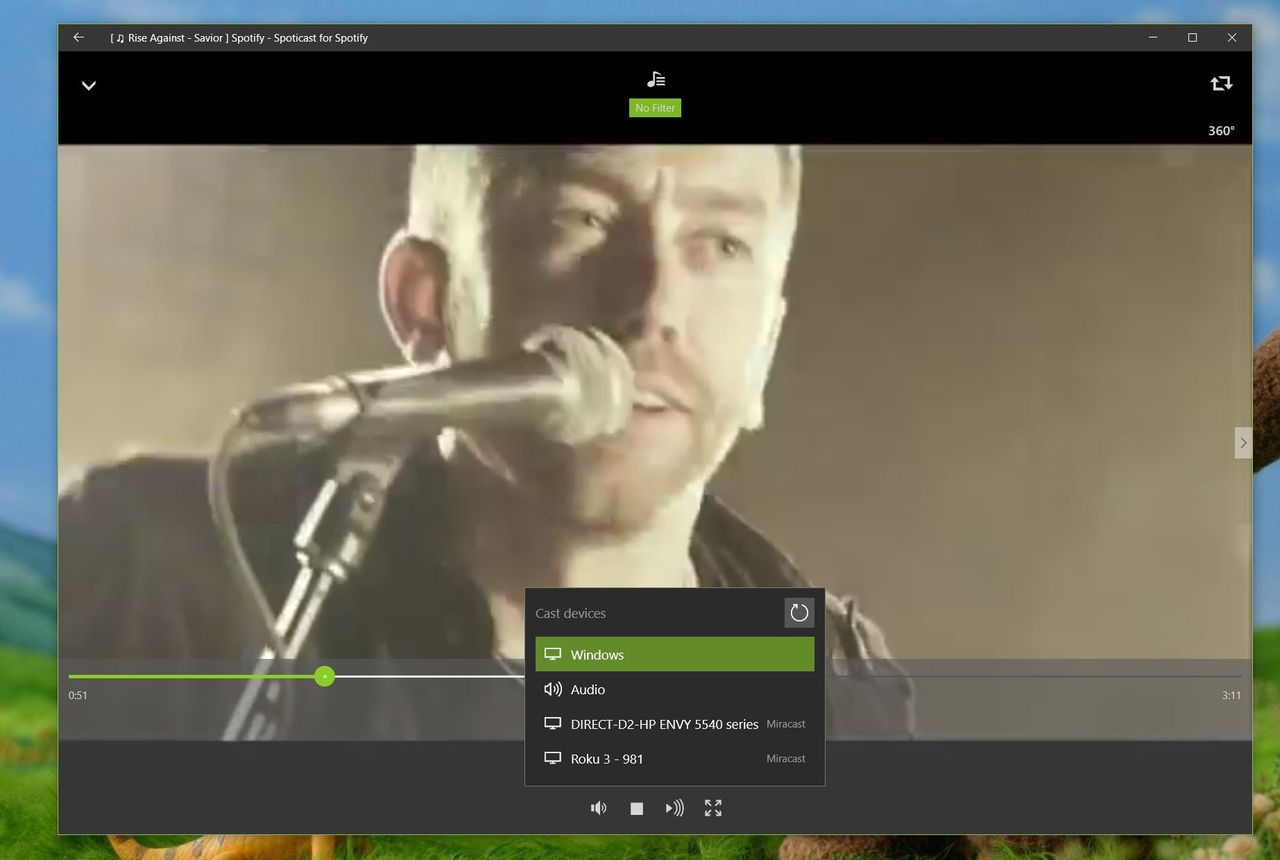Open the cast-to-device icon
The image size is (1280, 860).
click(675, 808)
